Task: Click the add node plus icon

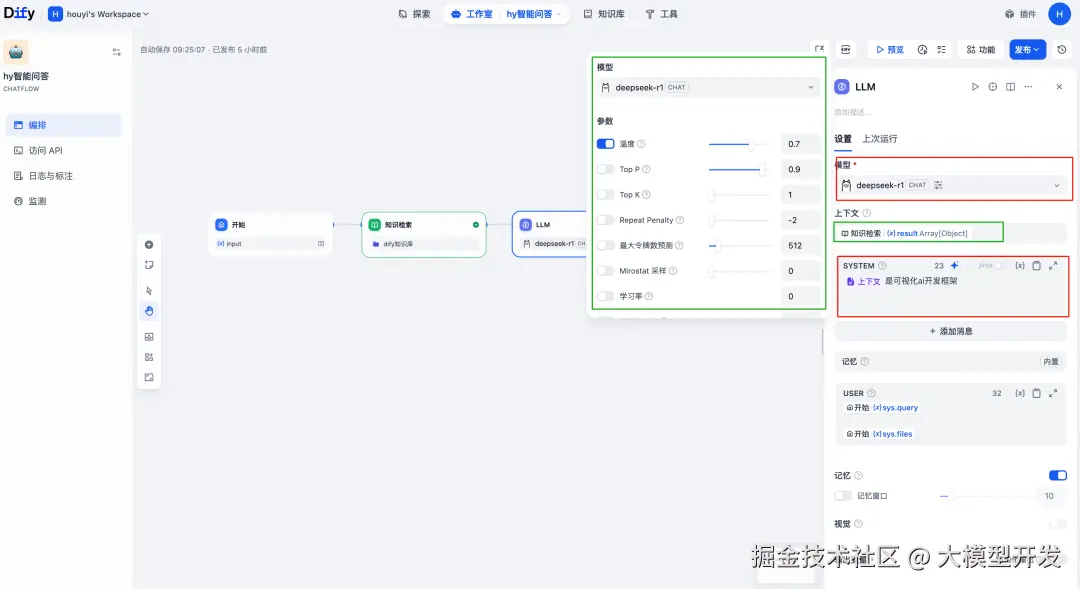Action: (149, 245)
